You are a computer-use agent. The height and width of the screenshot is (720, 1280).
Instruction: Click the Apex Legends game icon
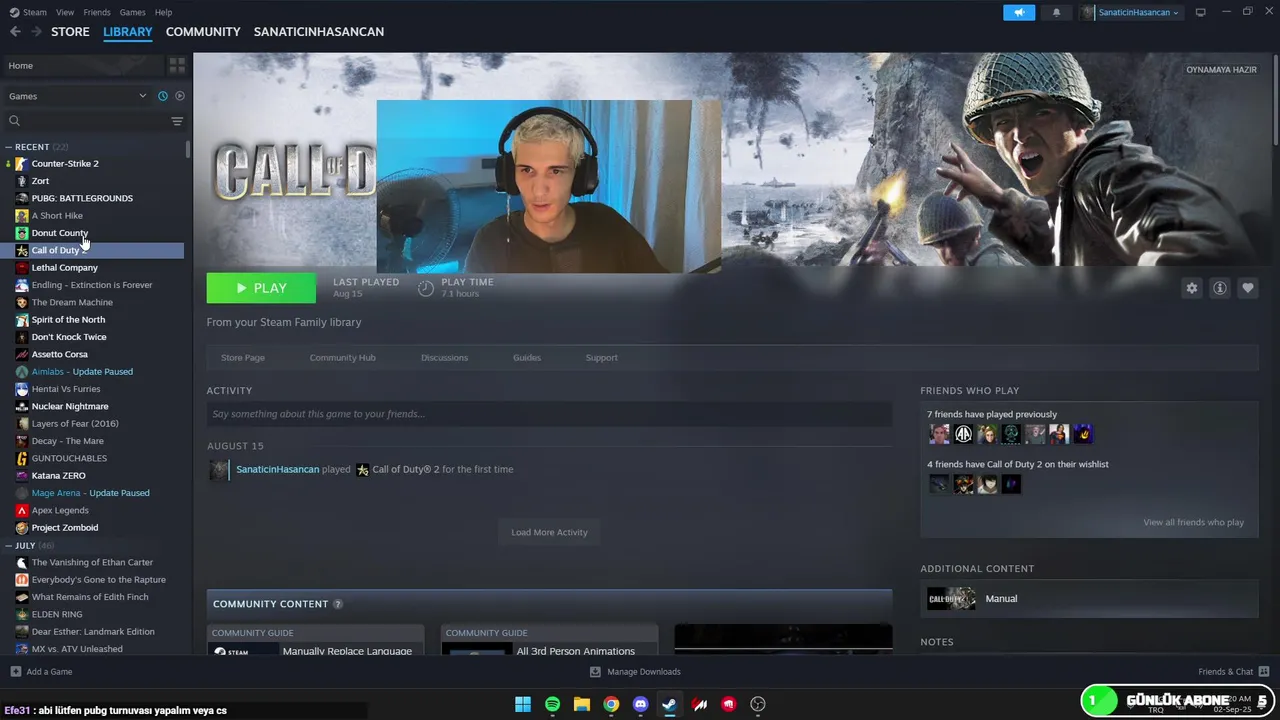click(22, 511)
